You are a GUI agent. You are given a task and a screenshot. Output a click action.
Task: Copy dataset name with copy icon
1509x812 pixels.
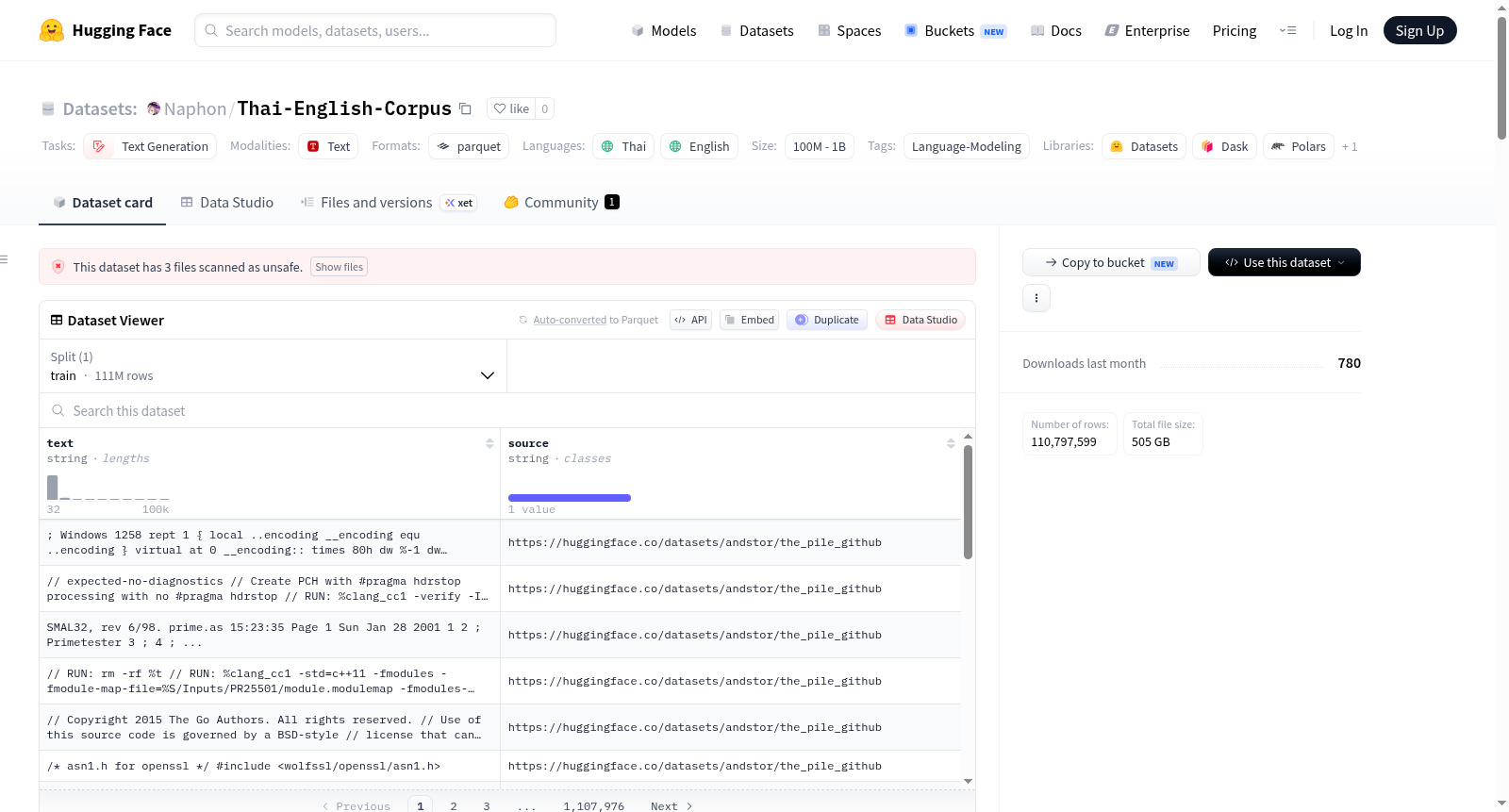(465, 108)
